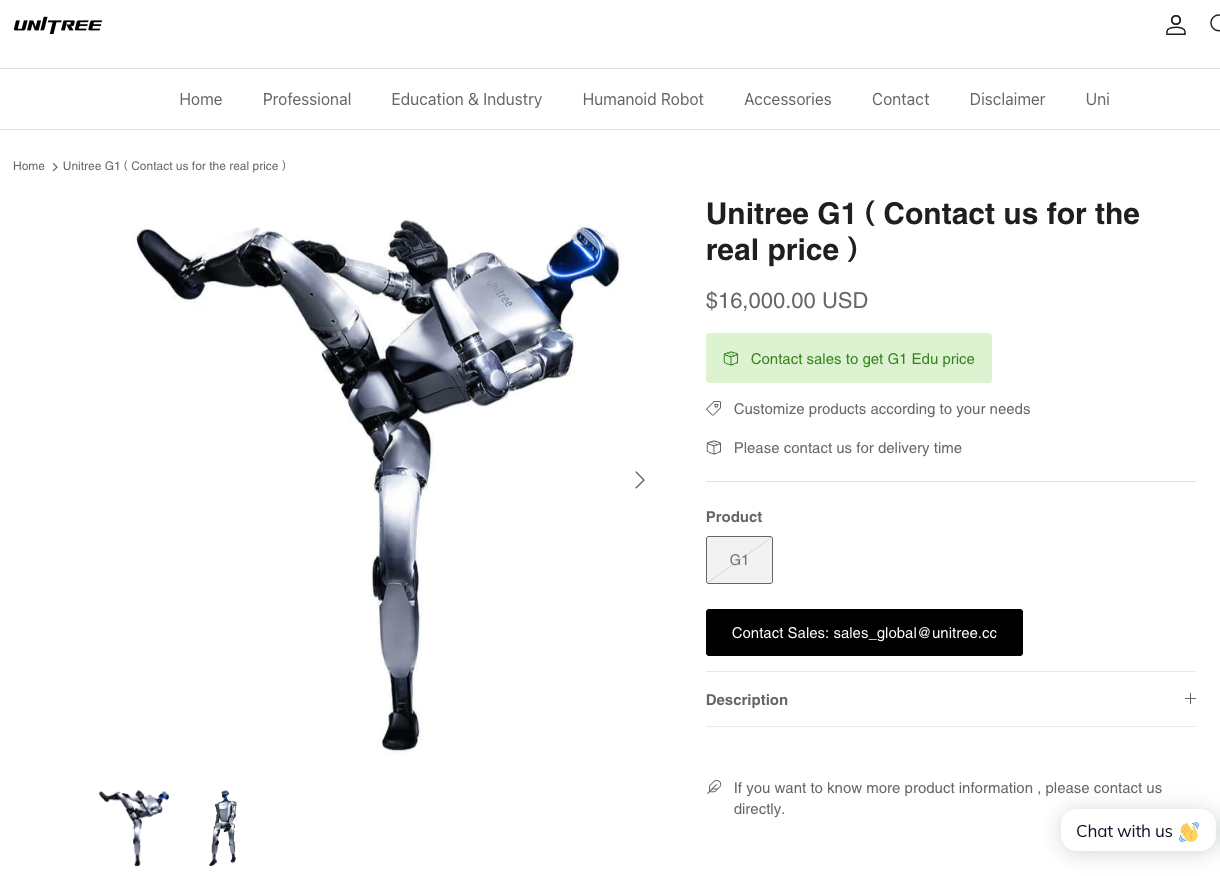Click the leaf icon beside product information note
This screenshot has height=876, width=1220.
(714, 787)
